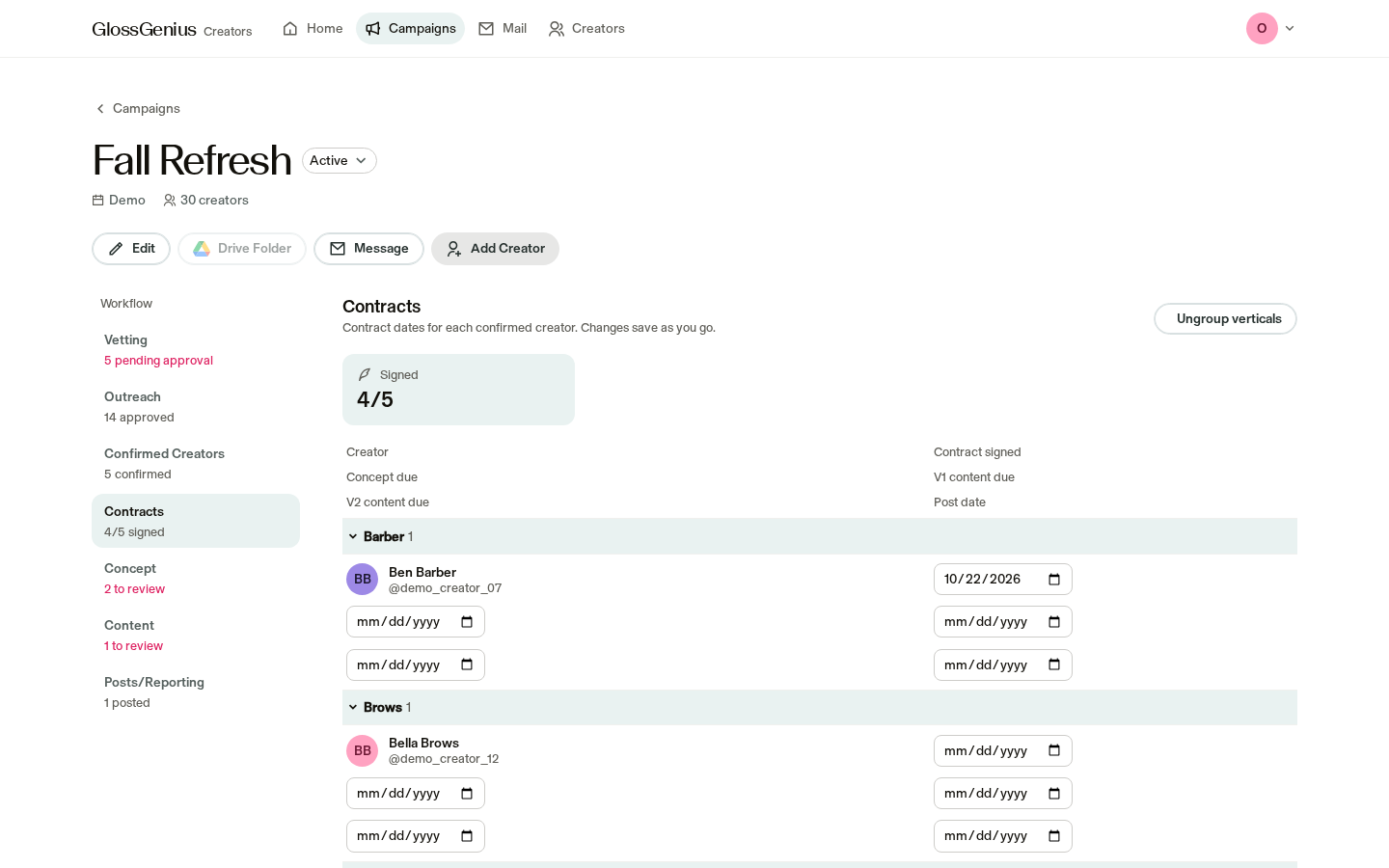1389x868 pixels.
Task: Go back via the Campaigns breadcrumb link
Action: click(x=138, y=109)
